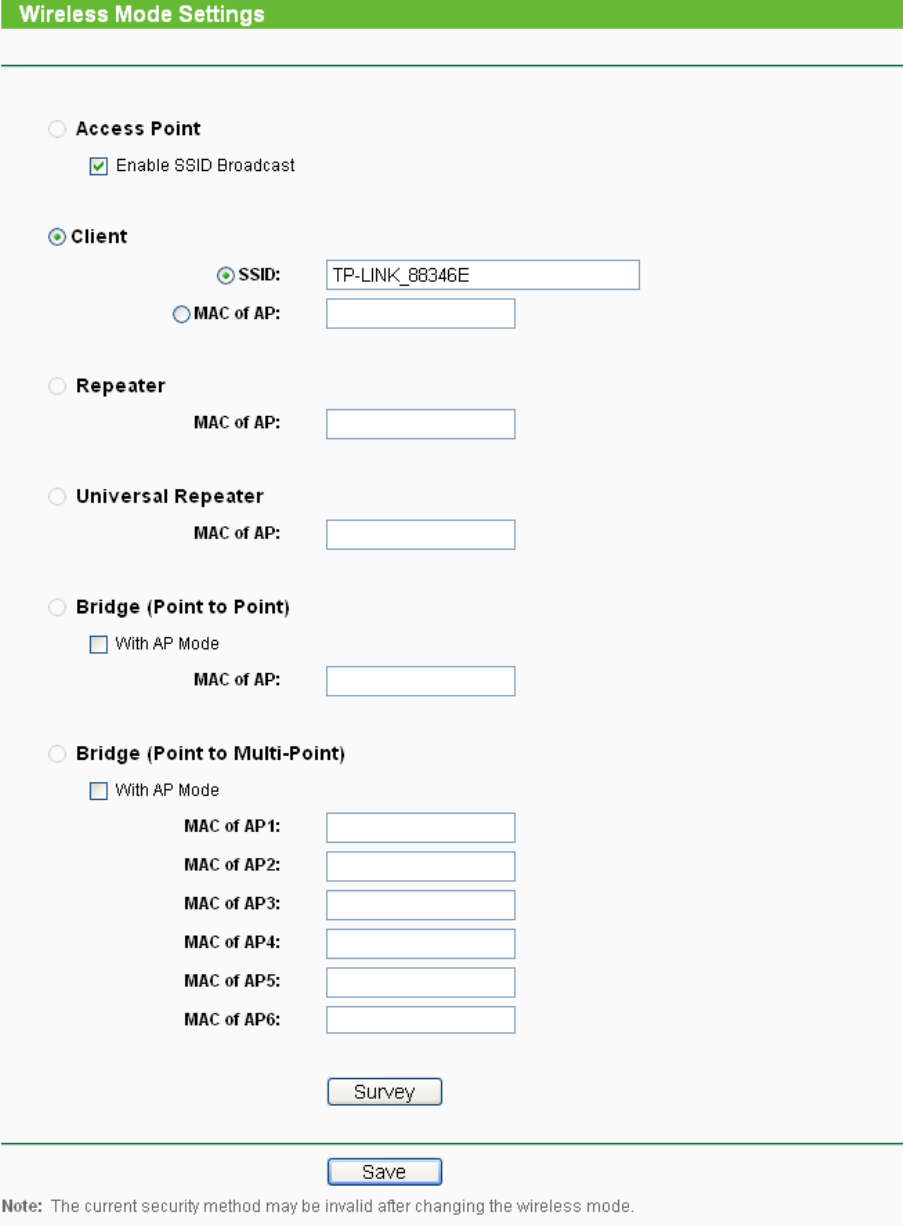Click the Client MAC of AP field
The image size is (903, 1226).
coord(420,314)
